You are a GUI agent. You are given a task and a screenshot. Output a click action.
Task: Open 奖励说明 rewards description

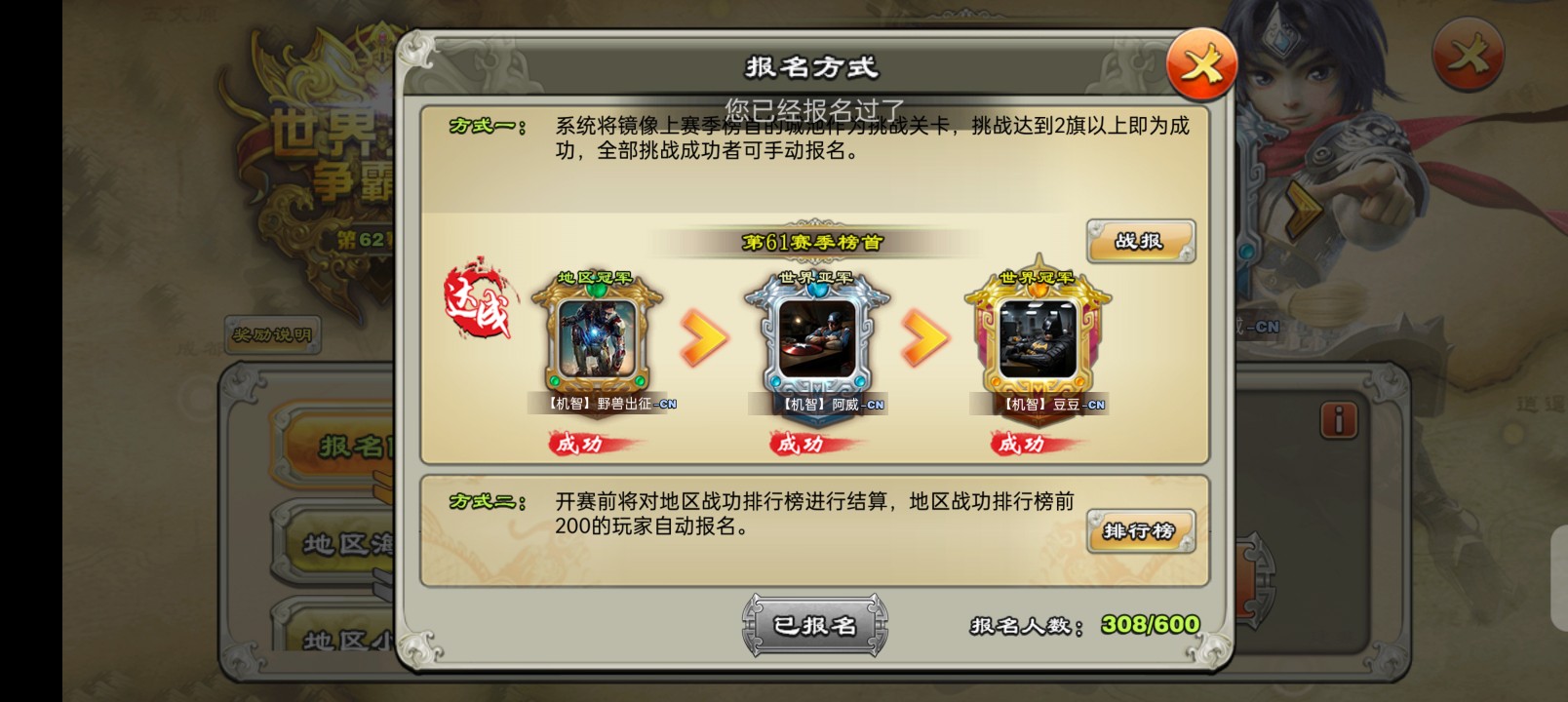tap(272, 335)
